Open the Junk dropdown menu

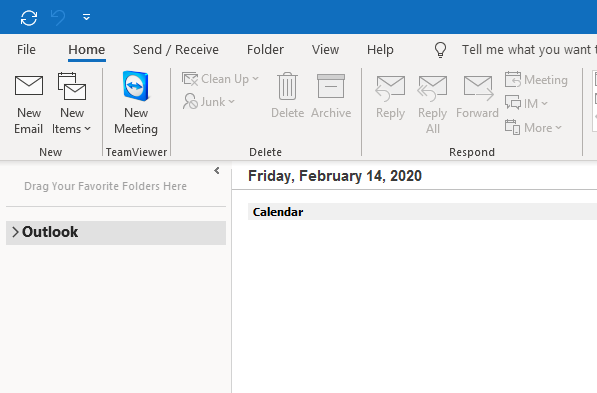point(209,102)
